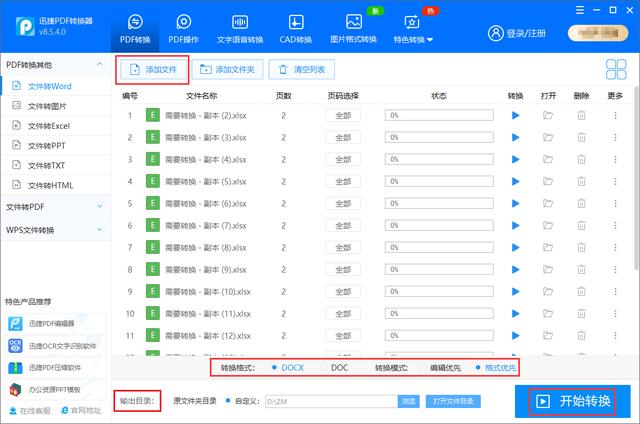Start converting file 副本 (12).xlsx
The image size is (640, 424).
point(516,336)
